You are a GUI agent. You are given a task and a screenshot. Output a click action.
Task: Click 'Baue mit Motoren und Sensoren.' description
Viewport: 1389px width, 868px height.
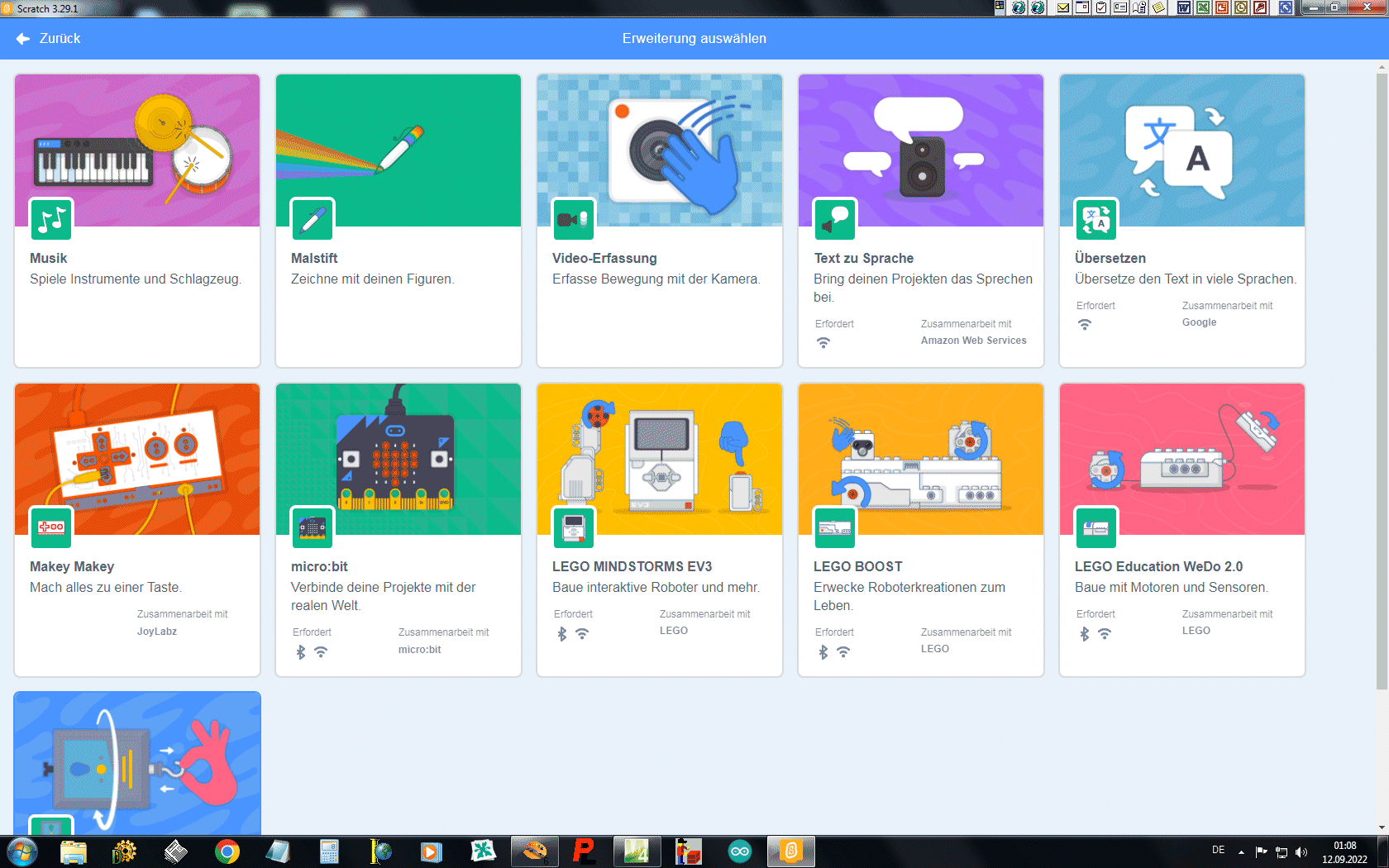coord(1172,588)
